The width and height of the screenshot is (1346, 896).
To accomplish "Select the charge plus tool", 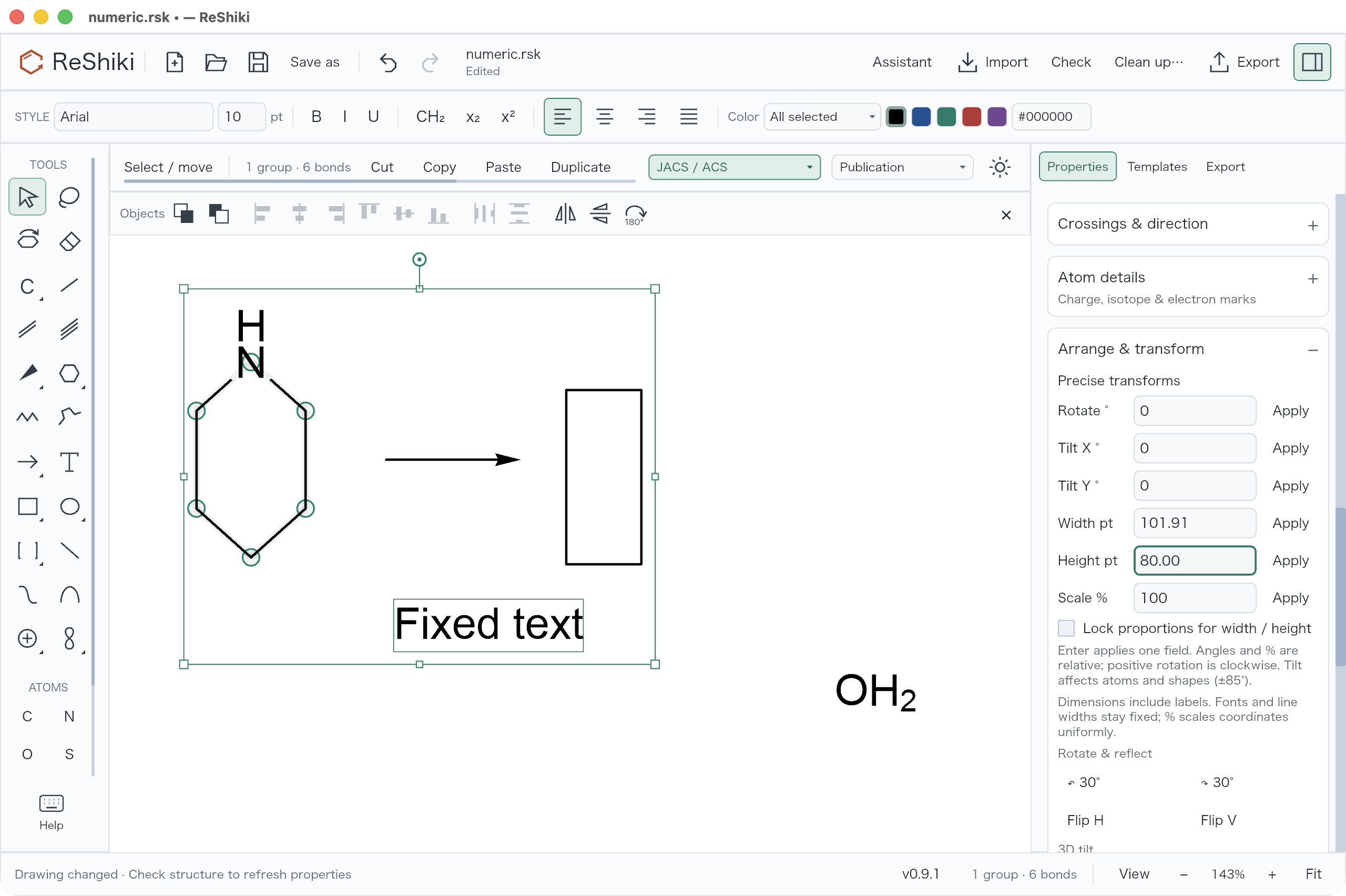I will coord(27,638).
